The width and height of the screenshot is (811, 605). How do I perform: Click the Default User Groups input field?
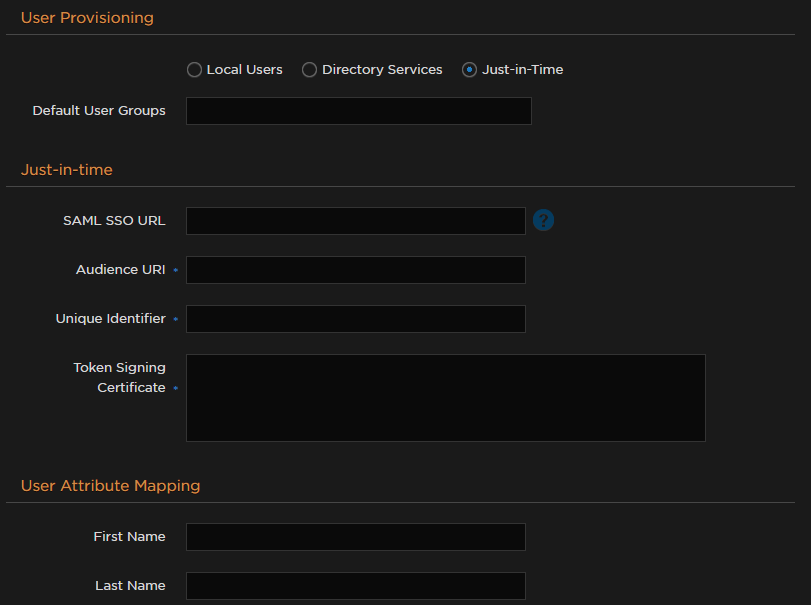(358, 111)
